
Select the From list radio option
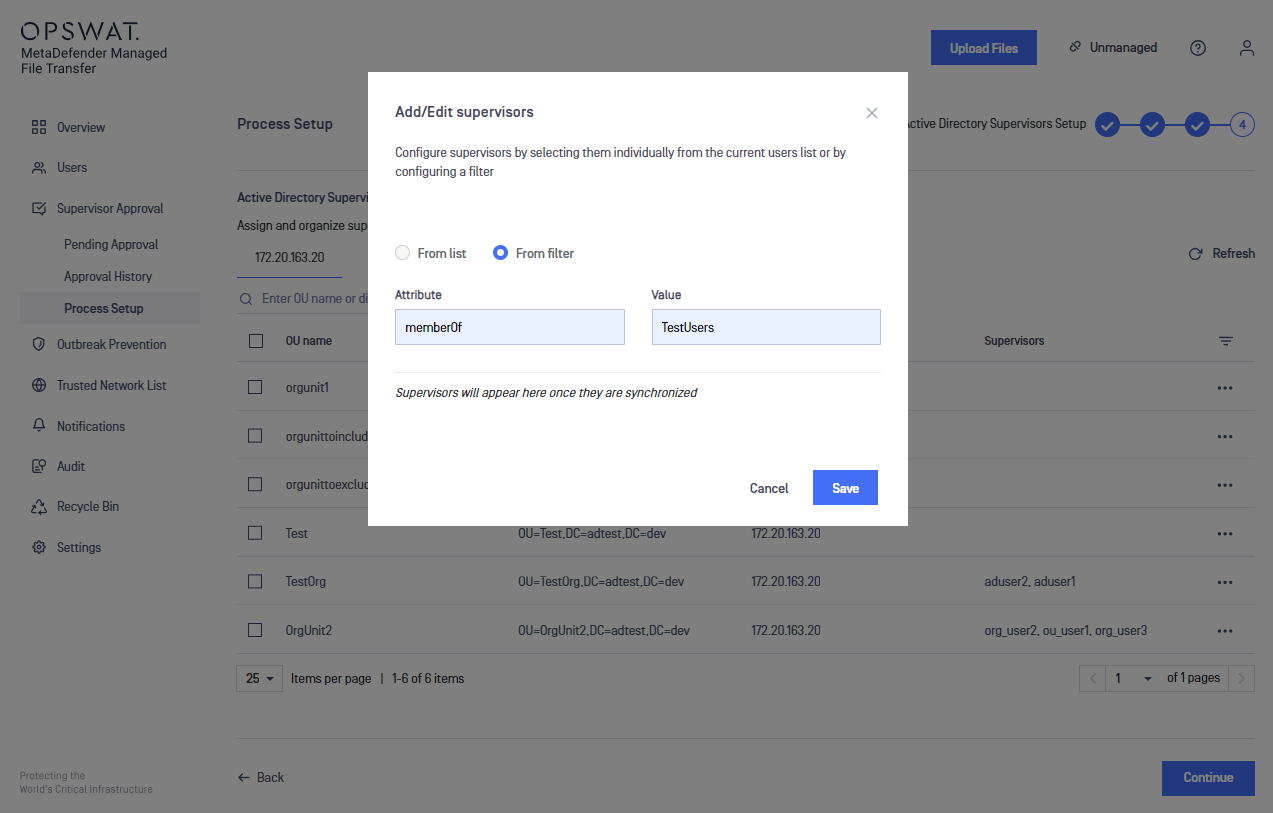(x=402, y=253)
